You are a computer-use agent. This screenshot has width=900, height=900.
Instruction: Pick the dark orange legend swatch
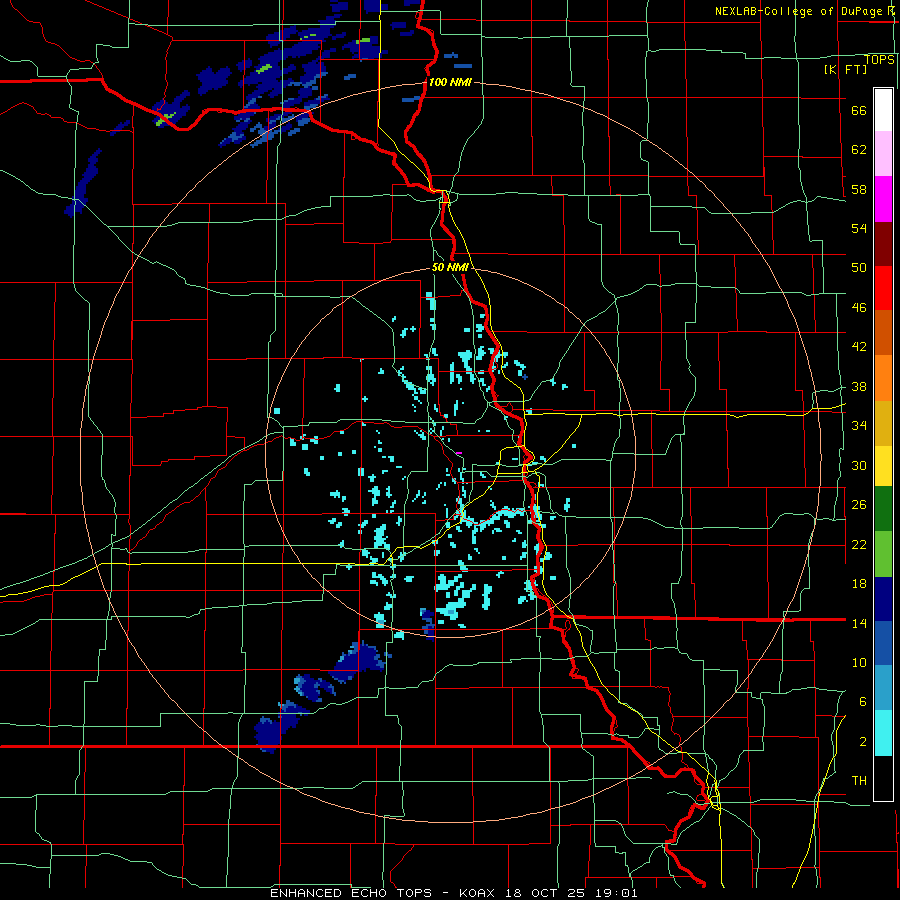(883, 332)
